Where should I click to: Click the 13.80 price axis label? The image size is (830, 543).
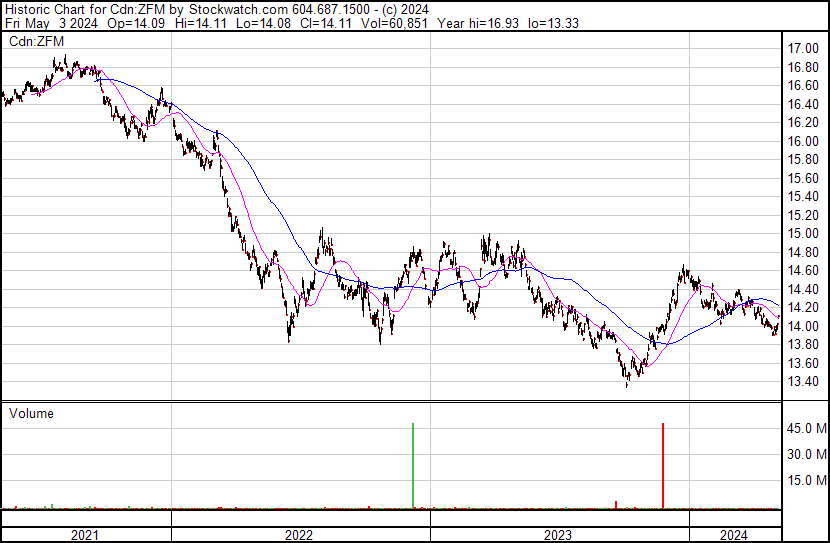point(803,345)
